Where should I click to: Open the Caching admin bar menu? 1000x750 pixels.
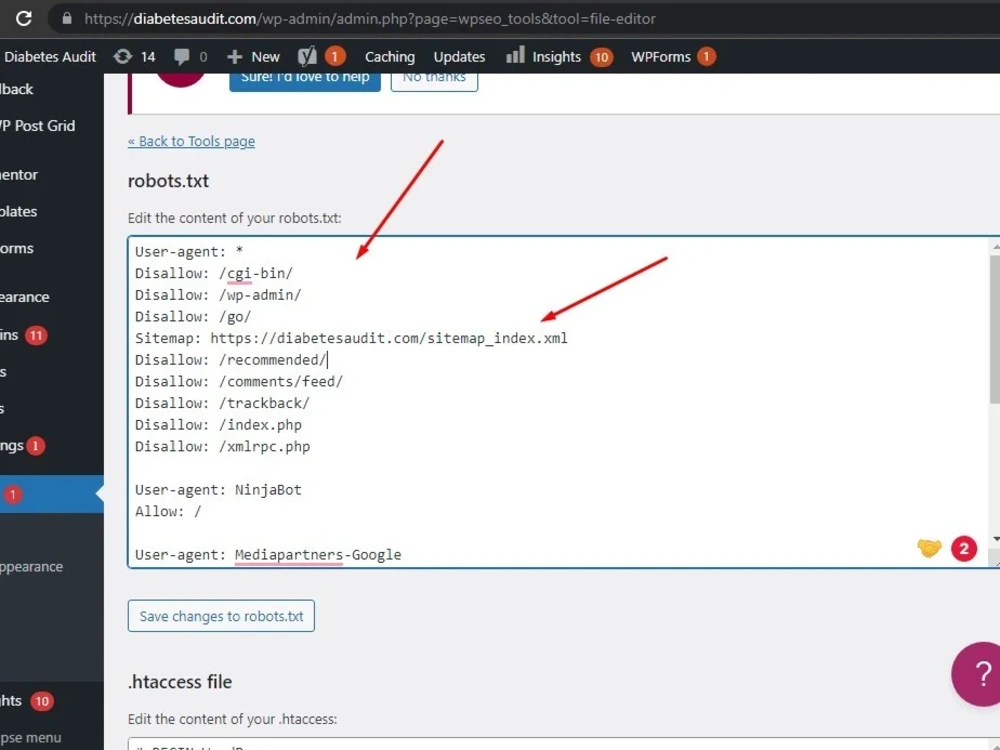(390, 57)
